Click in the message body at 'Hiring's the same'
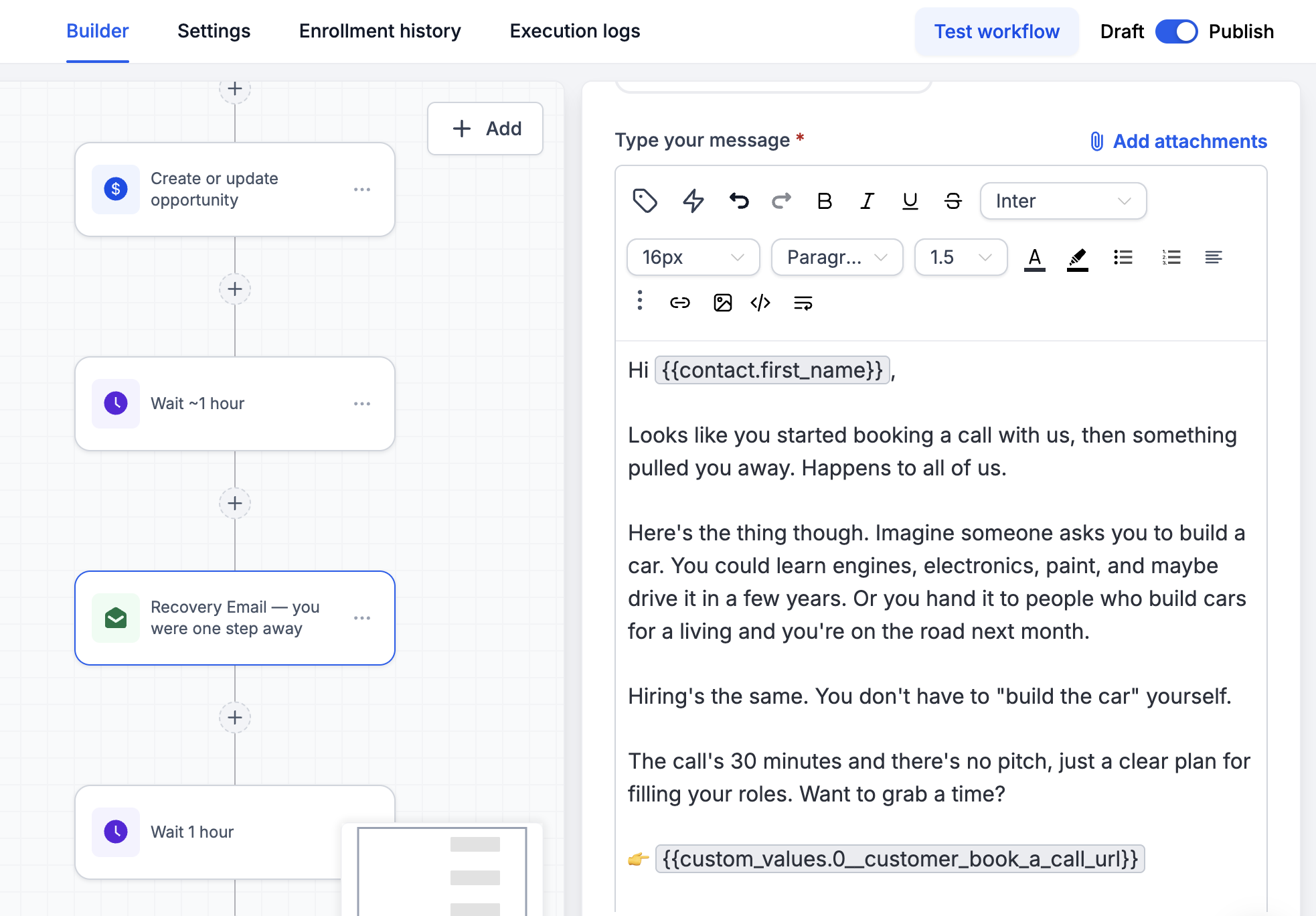The width and height of the screenshot is (1316, 916). click(718, 696)
